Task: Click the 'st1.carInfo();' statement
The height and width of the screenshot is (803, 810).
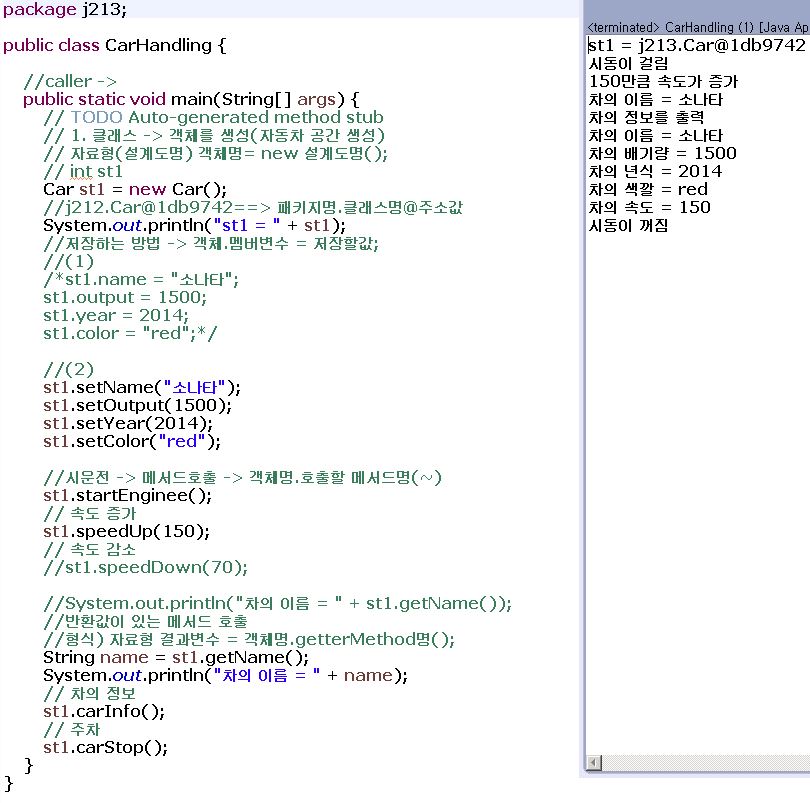Action: coord(104,712)
